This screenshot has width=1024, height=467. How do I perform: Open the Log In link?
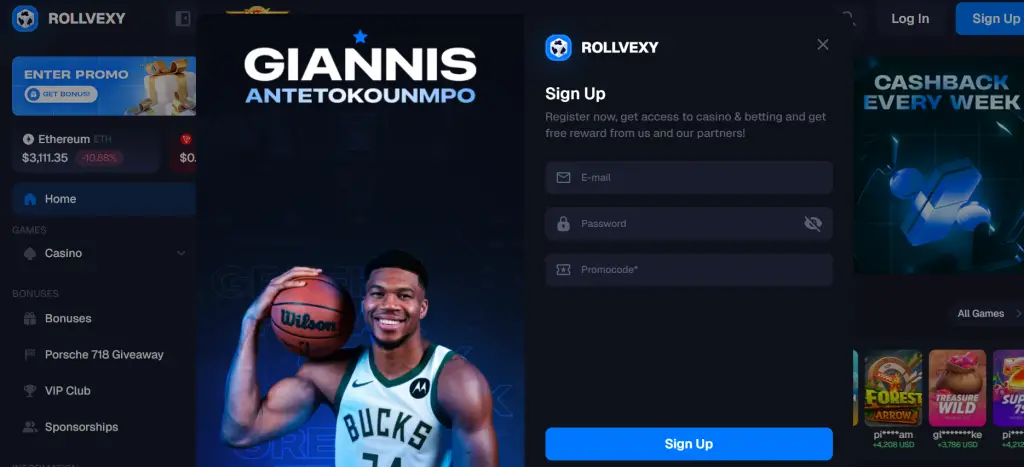[910, 18]
